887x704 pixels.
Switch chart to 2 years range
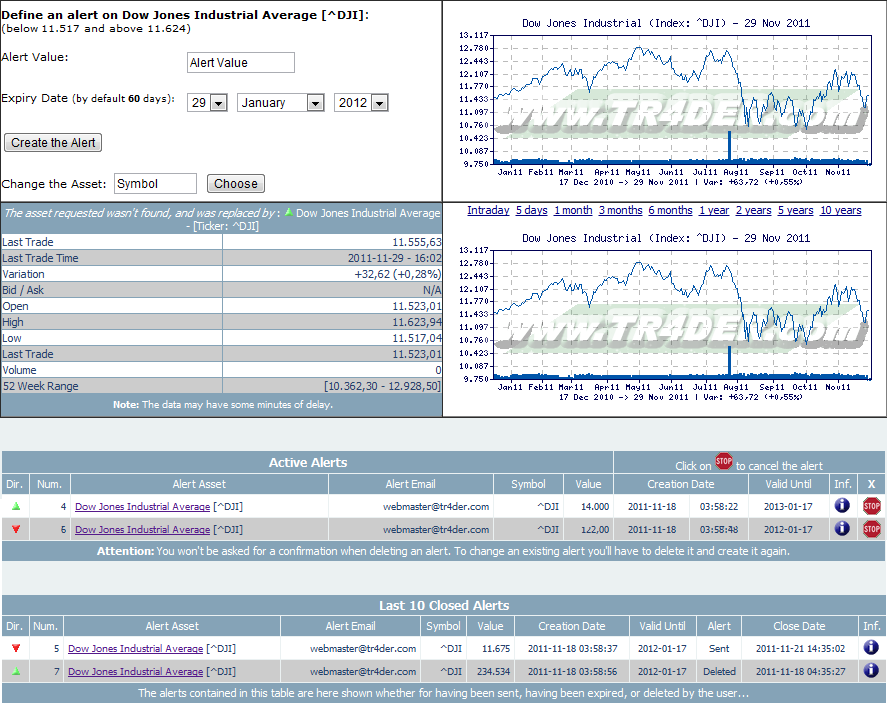tap(753, 210)
